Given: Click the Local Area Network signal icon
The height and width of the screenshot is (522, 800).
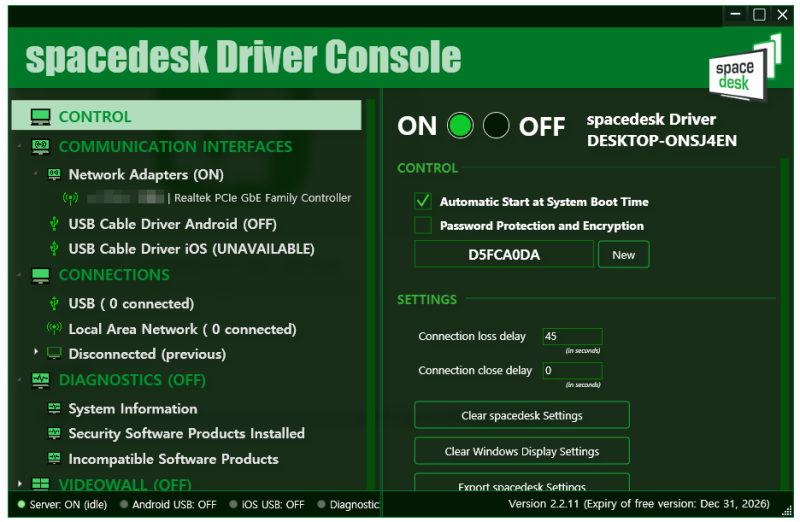Looking at the screenshot, I should click(x=54, y=328).
